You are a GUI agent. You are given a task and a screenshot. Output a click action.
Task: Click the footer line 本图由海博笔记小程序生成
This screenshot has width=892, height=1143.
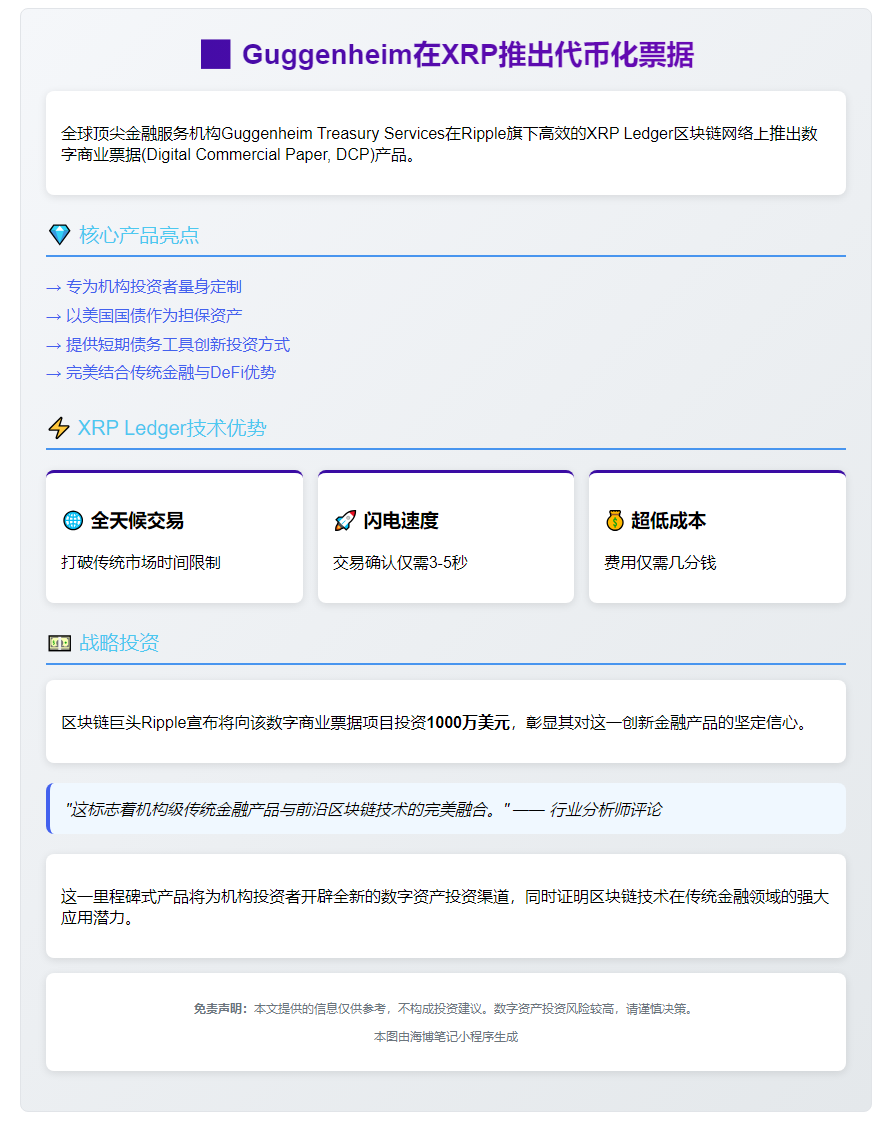(x=446, y=1037)
